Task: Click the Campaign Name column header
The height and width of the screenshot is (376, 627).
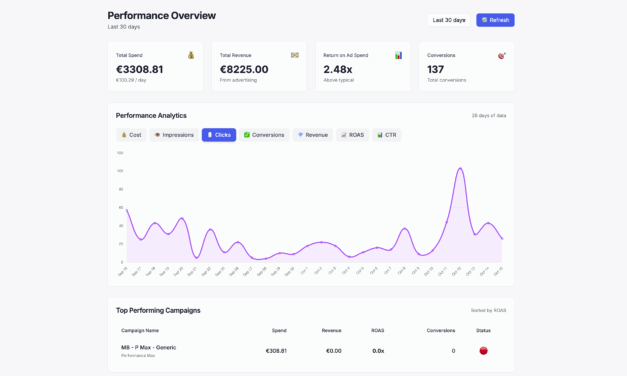Action: (140, 330)
